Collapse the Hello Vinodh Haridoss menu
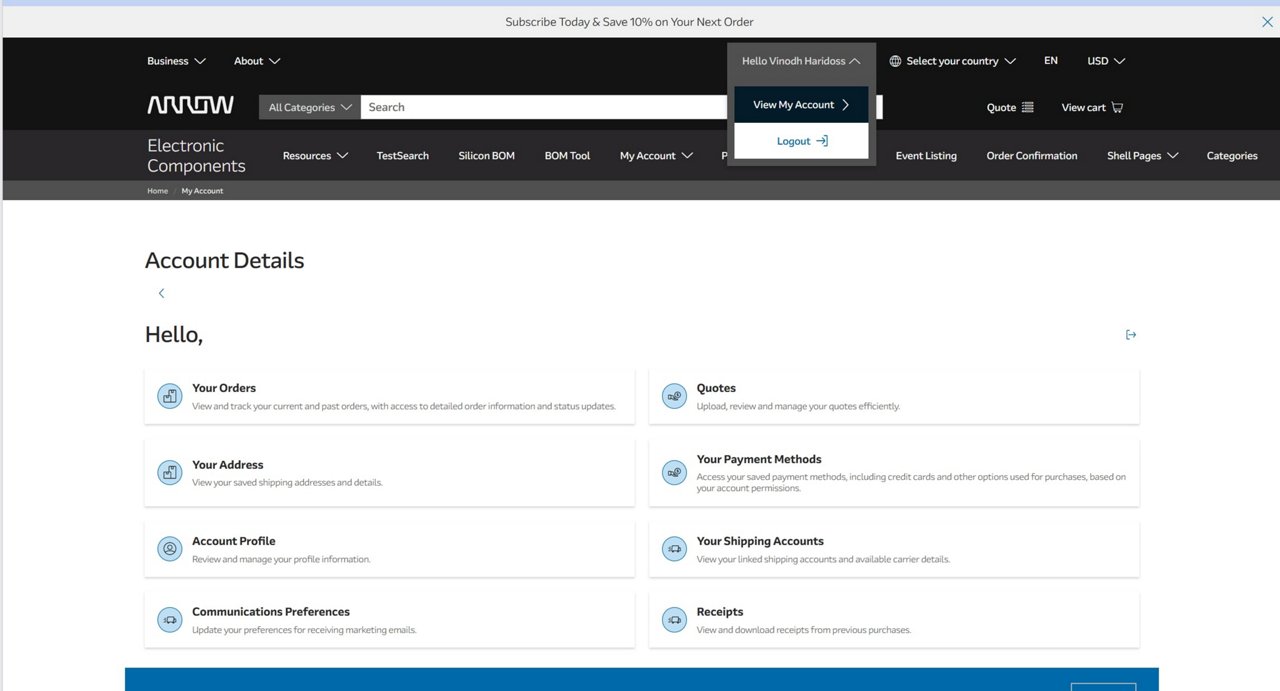This screenshot has width=1280, height=691. (801, 61)
